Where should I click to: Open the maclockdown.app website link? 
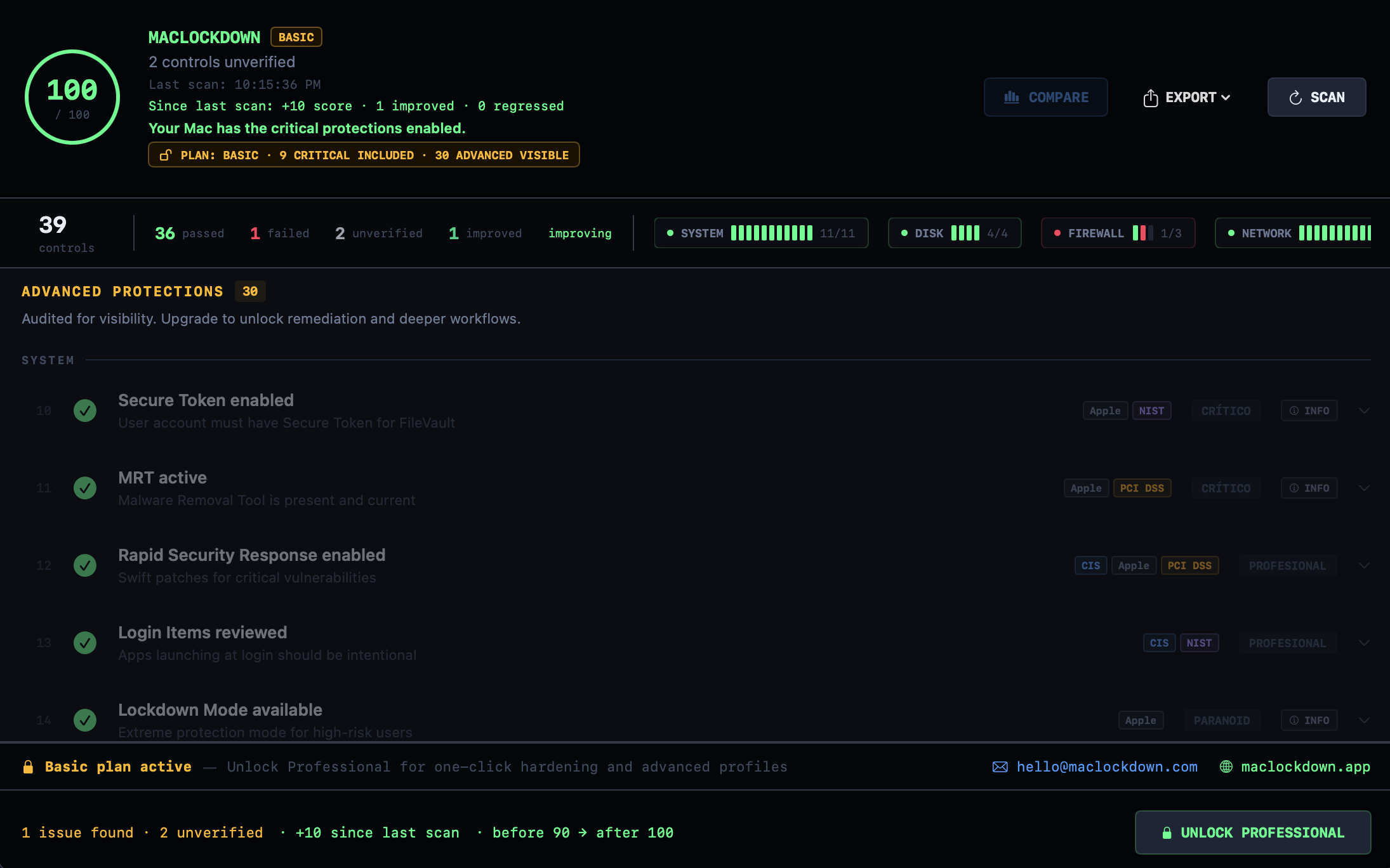tap(1306, 766)
